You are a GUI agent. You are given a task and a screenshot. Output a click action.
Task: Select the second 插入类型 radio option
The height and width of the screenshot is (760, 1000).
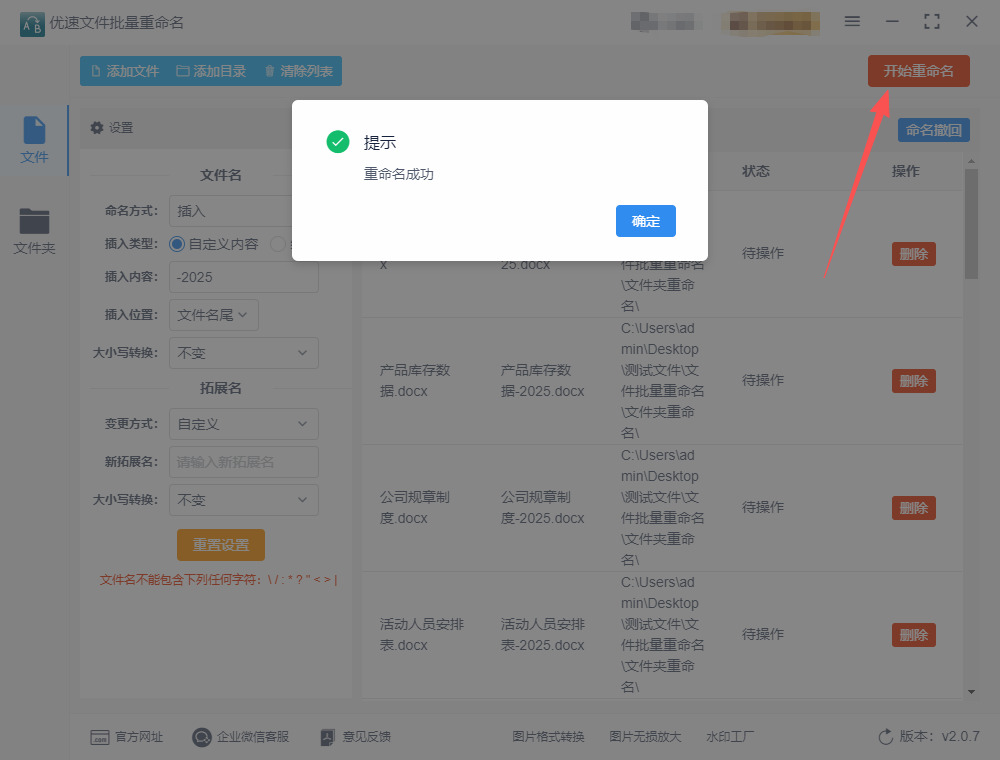277,244
